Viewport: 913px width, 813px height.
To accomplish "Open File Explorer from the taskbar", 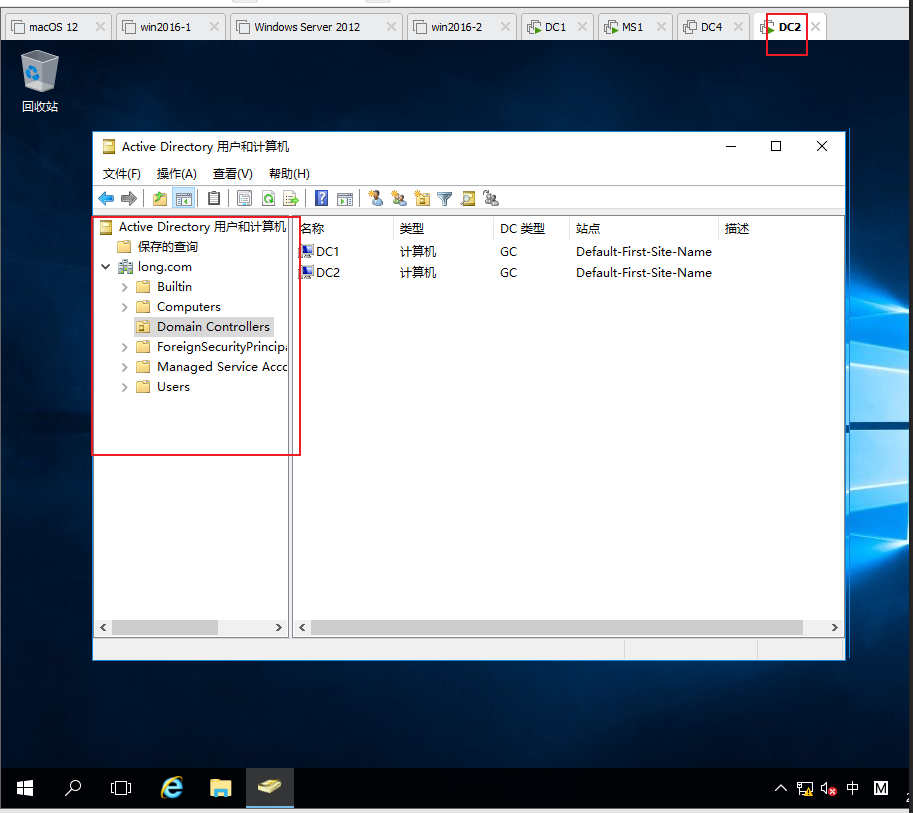I will pos(221,788).
